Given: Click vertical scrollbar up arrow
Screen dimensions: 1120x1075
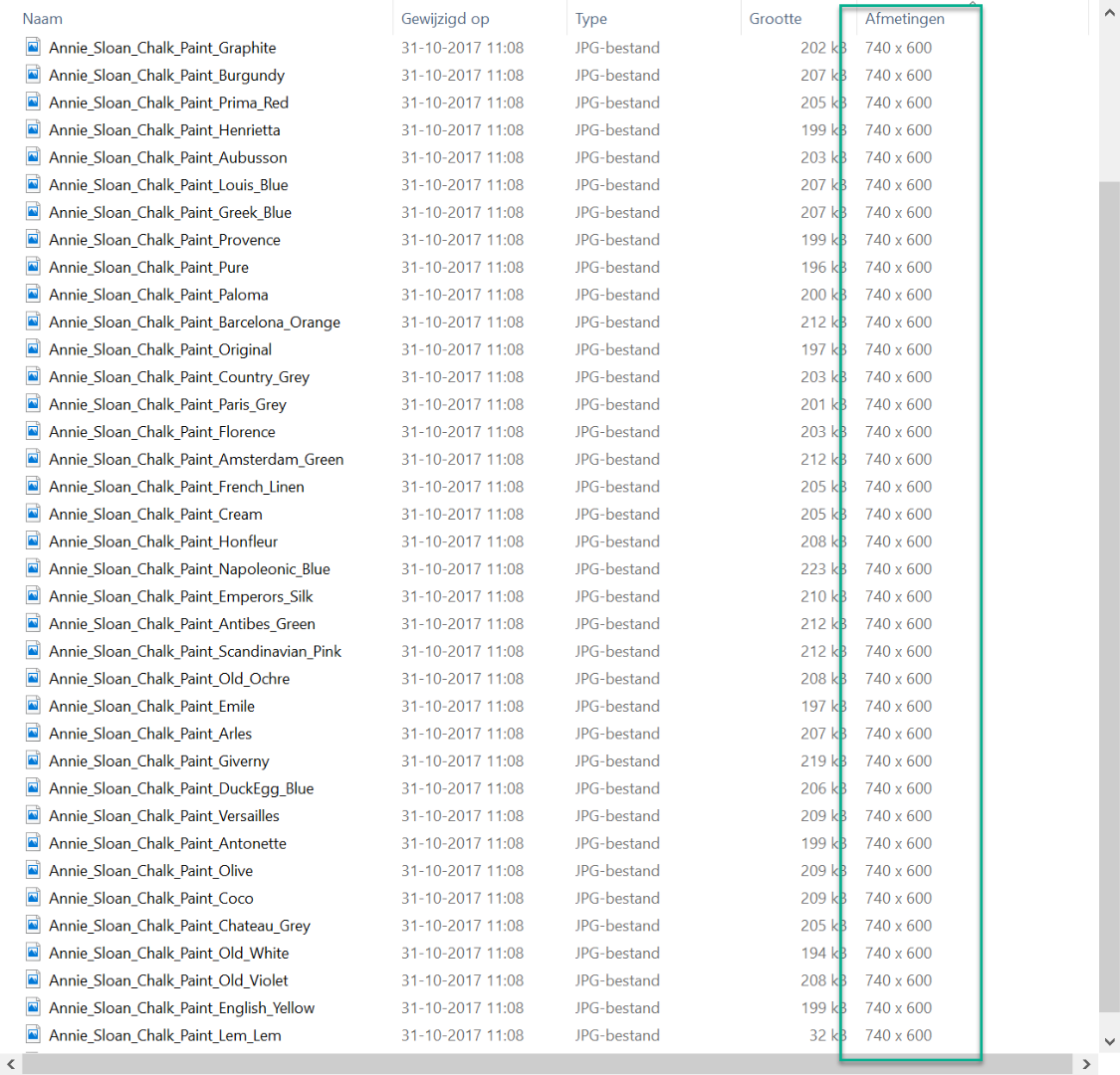Looking at the screenshot, I should pos(1109,14).
